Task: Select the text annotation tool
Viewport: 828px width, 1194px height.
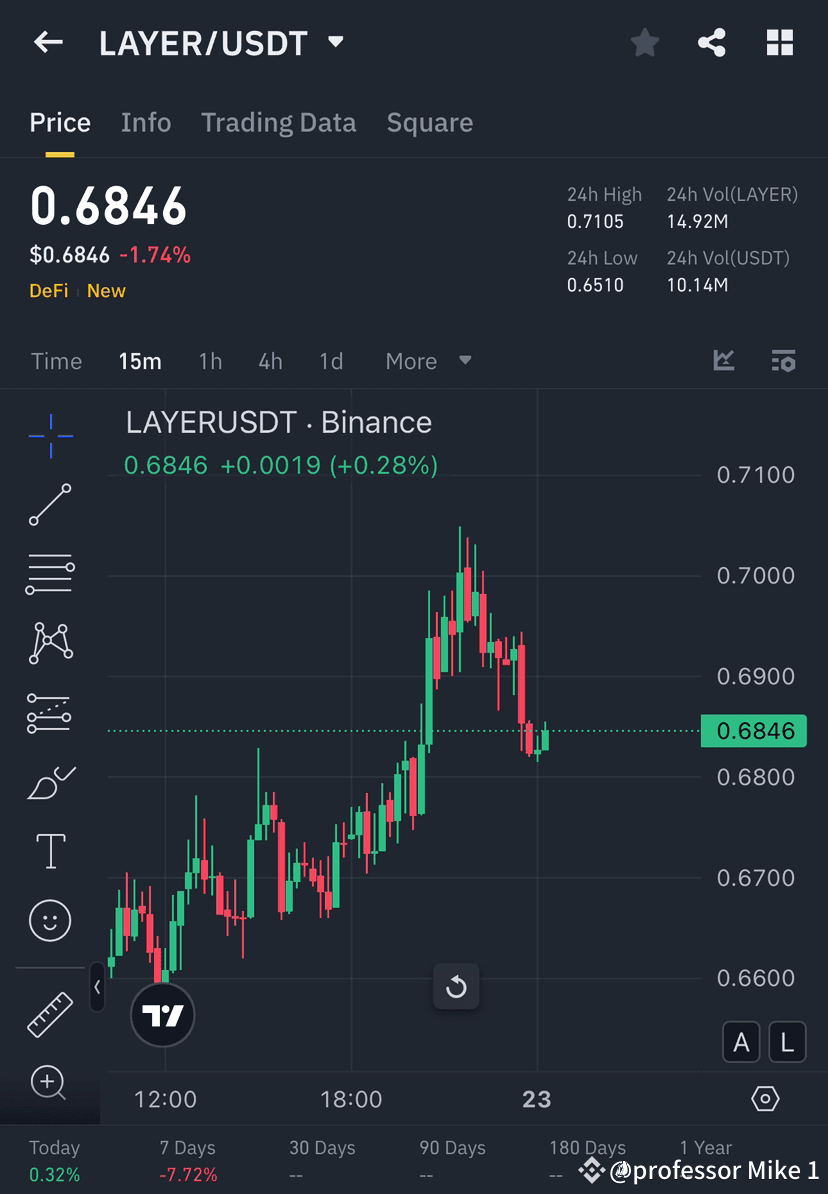Action: click(50, 851)
